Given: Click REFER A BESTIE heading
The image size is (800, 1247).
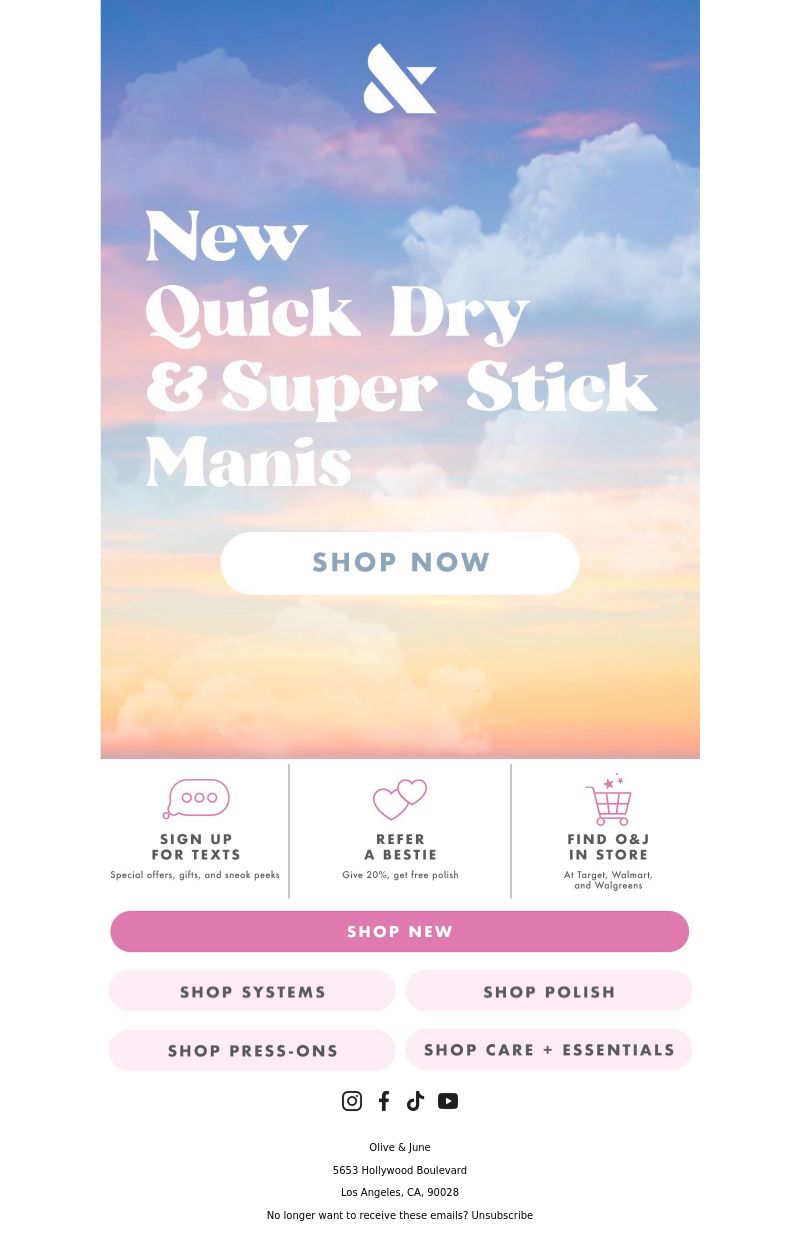Looking at the screenshot, I should (400, 847).
